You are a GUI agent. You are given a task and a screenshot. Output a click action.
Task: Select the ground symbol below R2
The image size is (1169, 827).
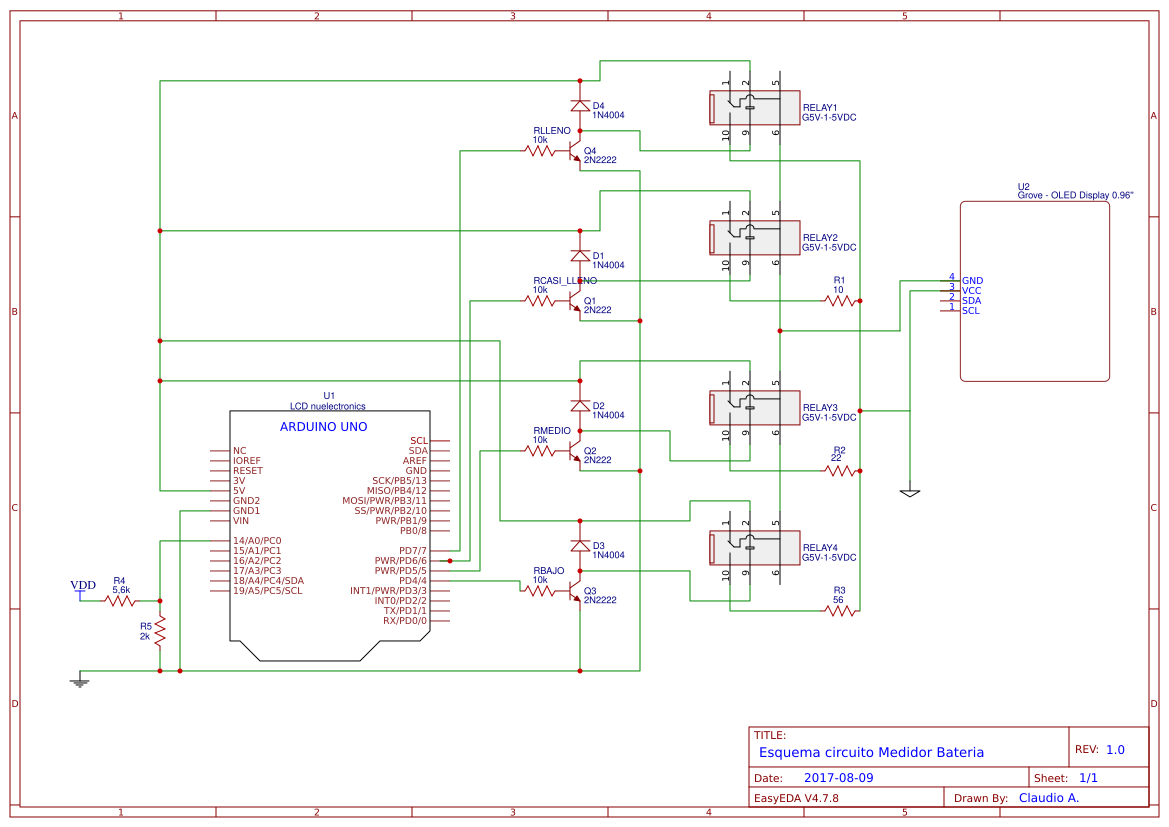tap(910, 492)
